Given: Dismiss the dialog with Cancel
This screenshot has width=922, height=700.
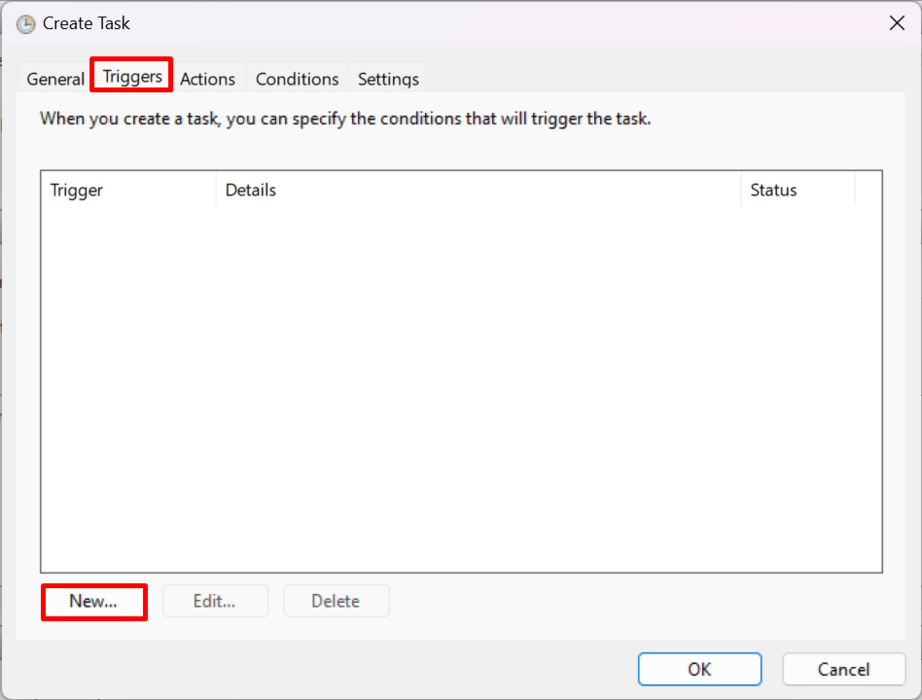Looking at the screenshot, I should 844,669.
